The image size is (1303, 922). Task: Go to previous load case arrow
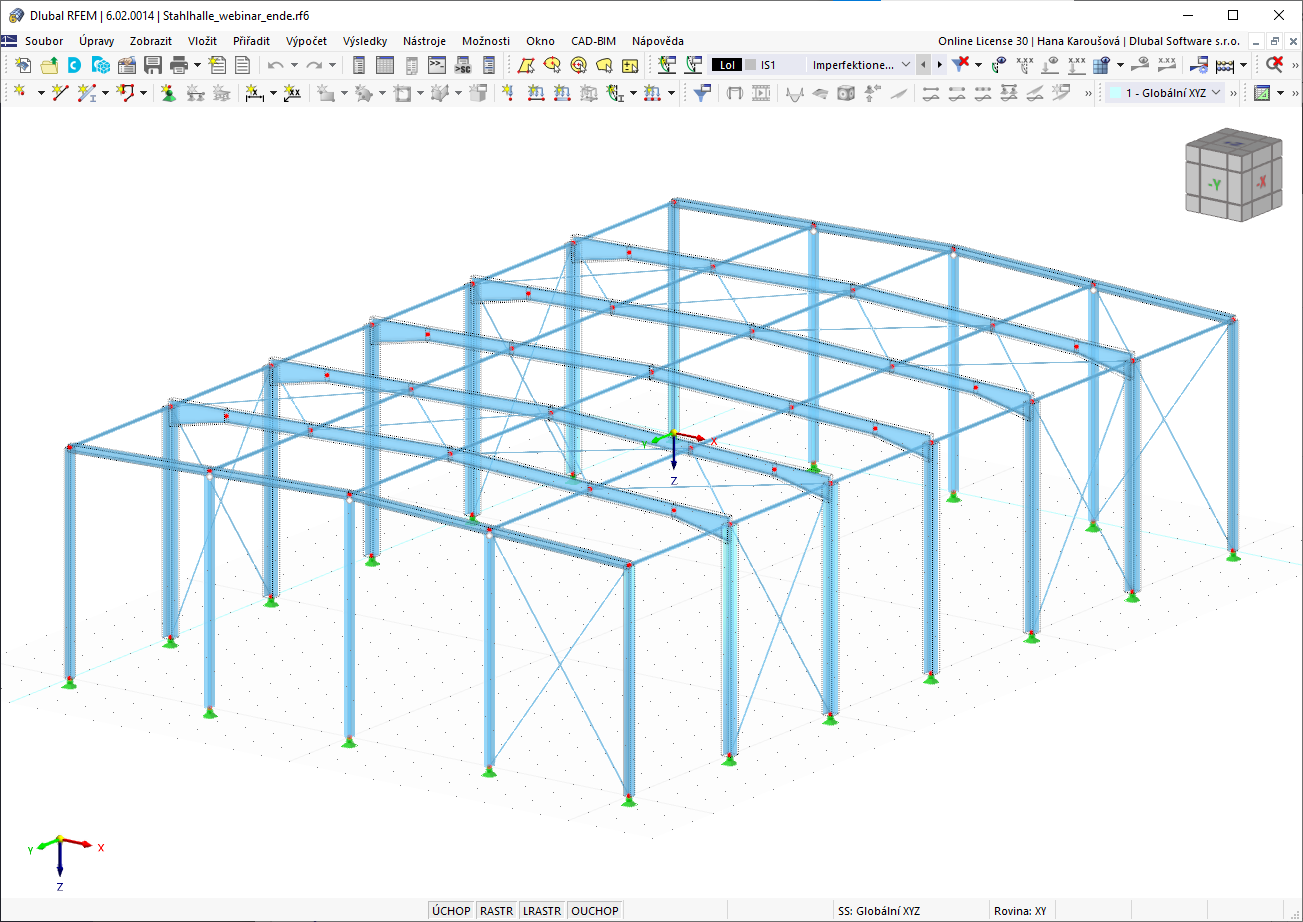[x=924, y=65]
